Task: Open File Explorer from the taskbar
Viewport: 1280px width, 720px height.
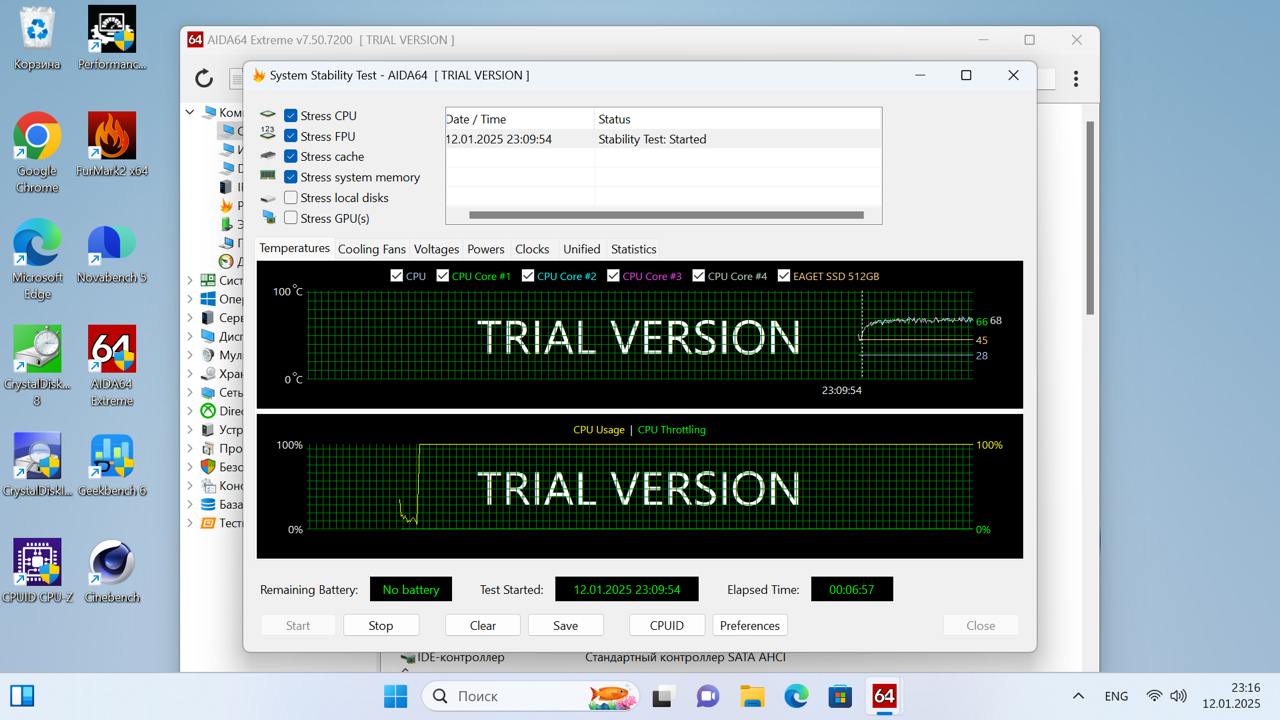Action: pos(752,696)
